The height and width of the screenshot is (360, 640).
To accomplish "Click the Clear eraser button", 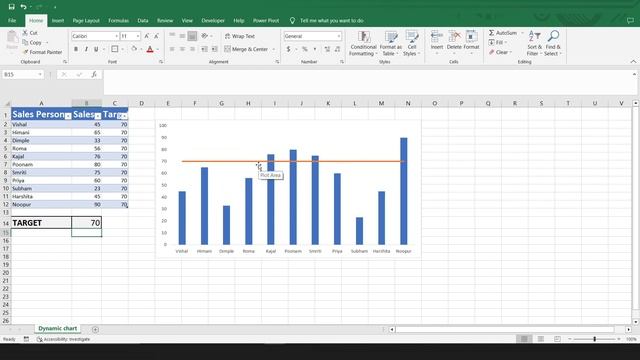I will pos(499,52).
